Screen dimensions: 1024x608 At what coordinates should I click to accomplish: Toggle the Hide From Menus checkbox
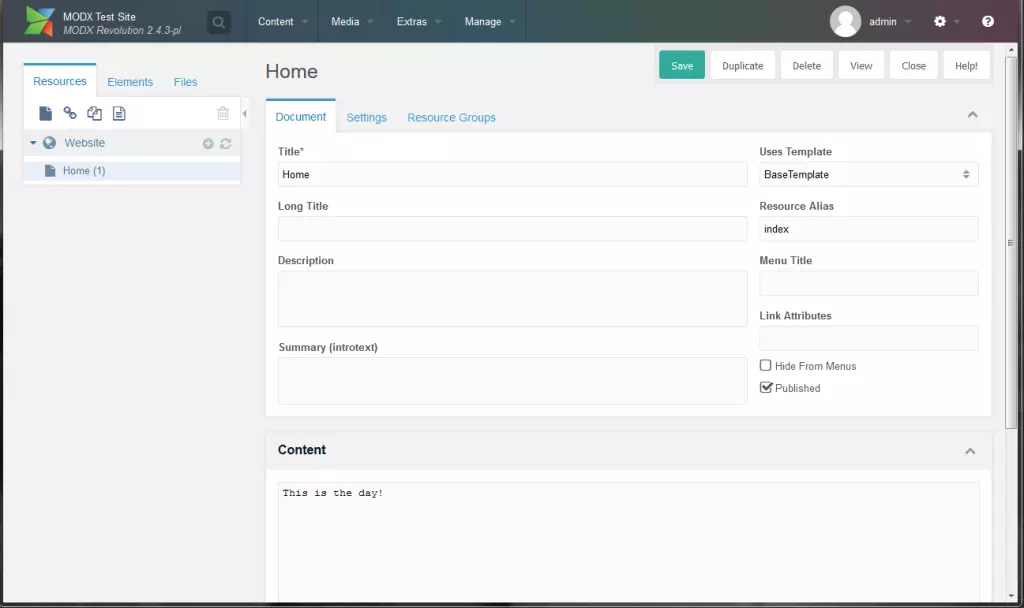point(765,366)
